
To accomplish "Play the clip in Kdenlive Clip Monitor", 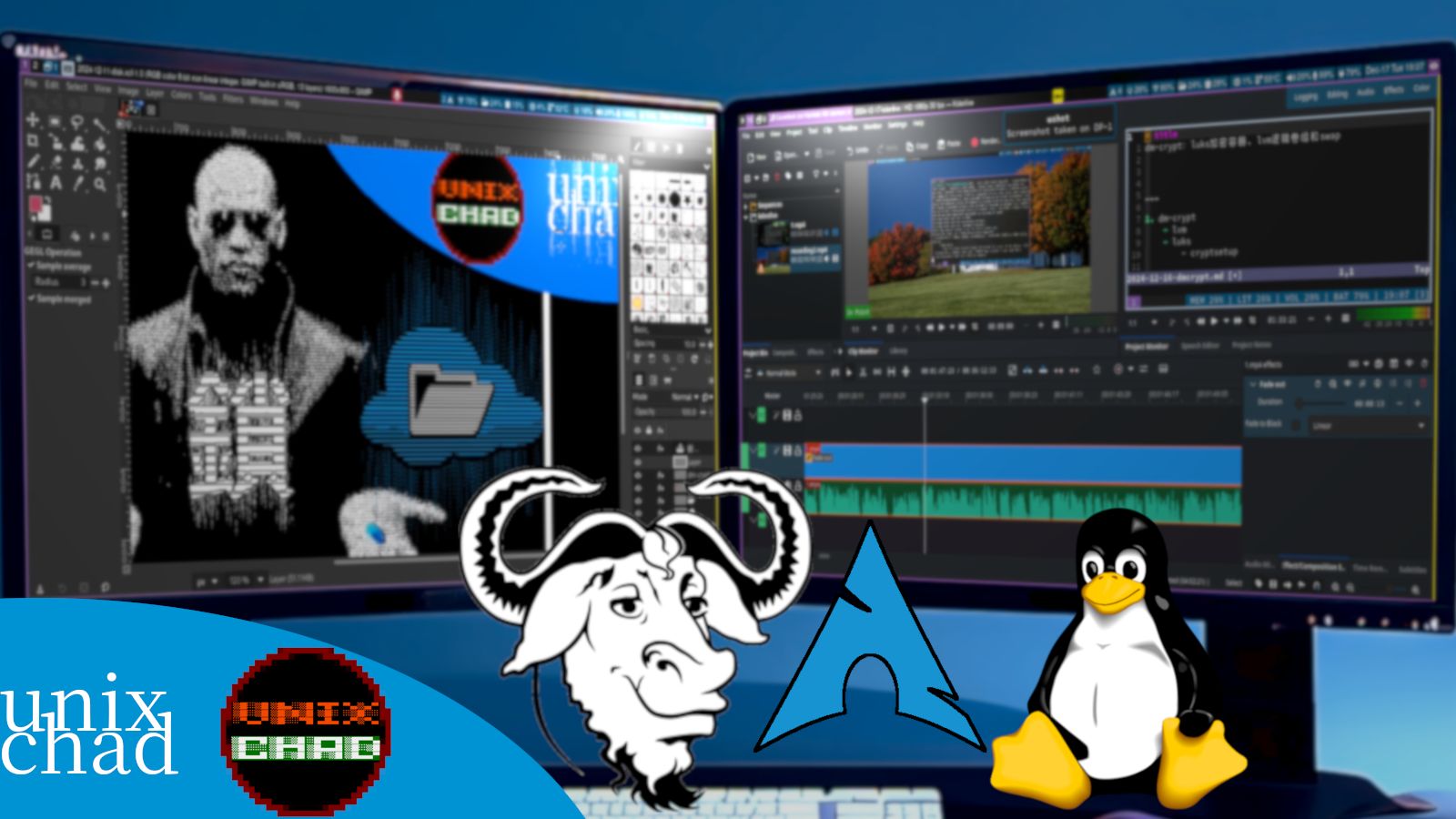I will click(x=941, y=327).
